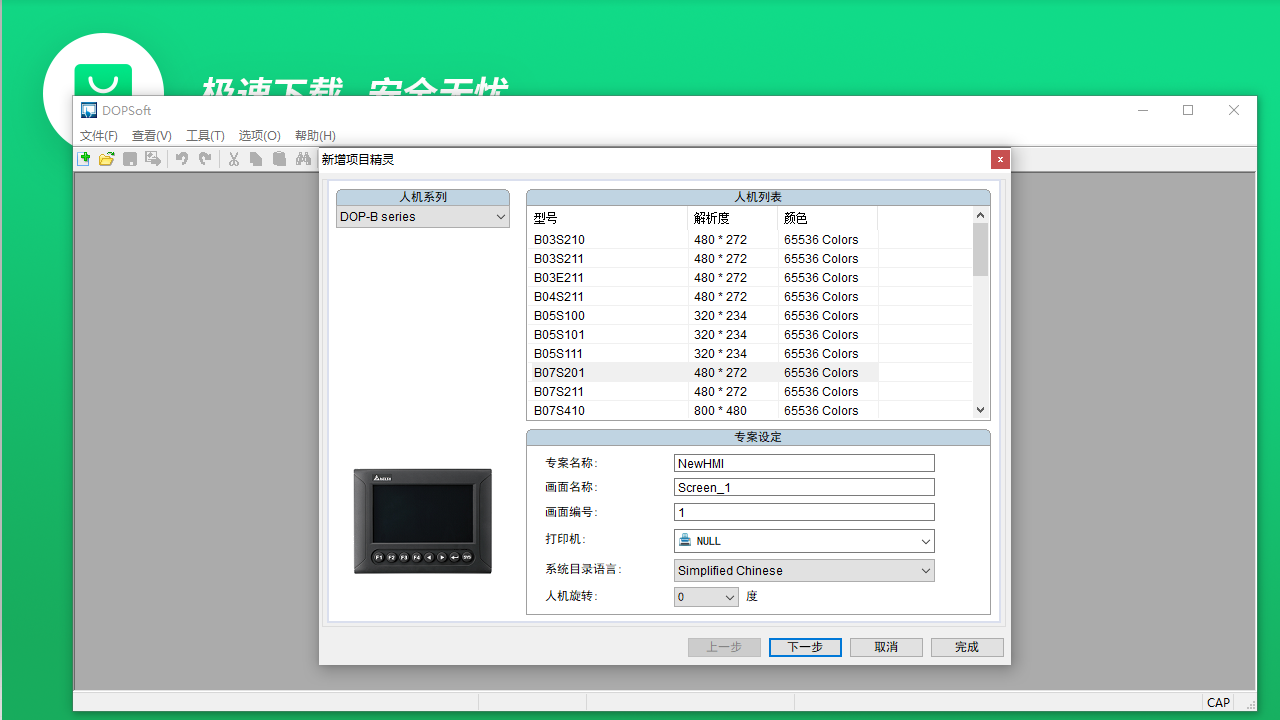
Task: Click the Cut toolbar icon
Action: point(233,158)
